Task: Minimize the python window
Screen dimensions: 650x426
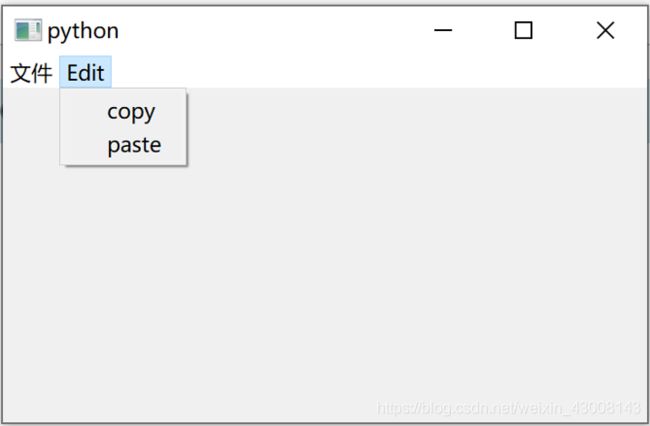Action: [443, 30]
